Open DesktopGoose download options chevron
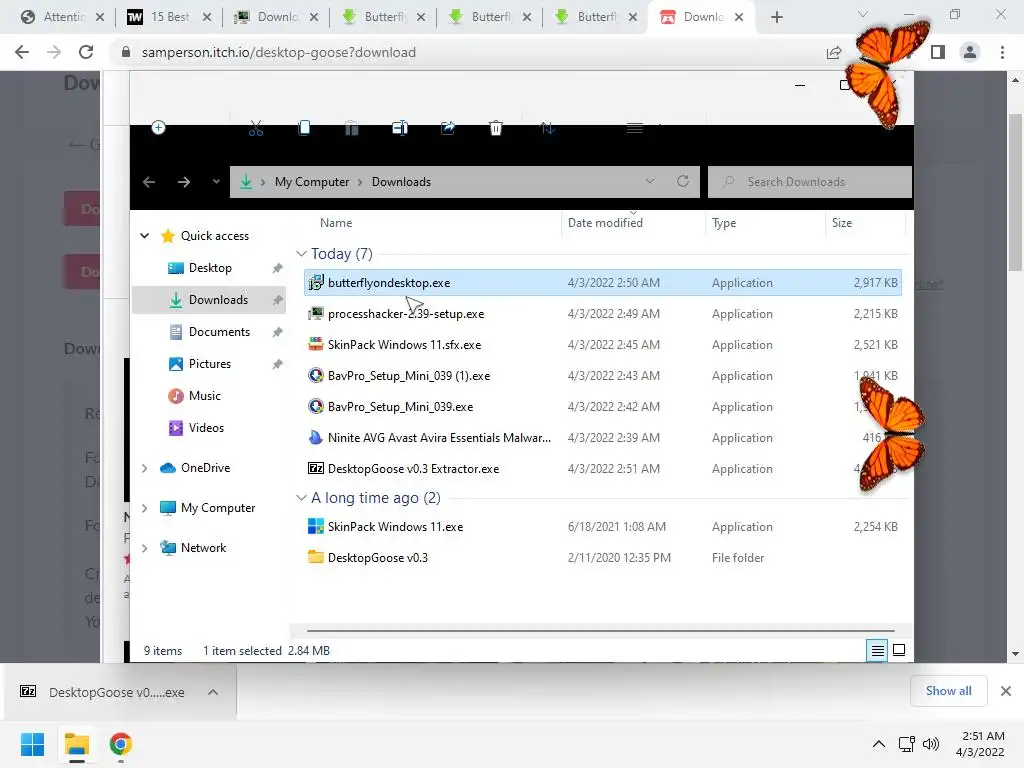This screenshot has height=768, width=1024. point(213,692)
